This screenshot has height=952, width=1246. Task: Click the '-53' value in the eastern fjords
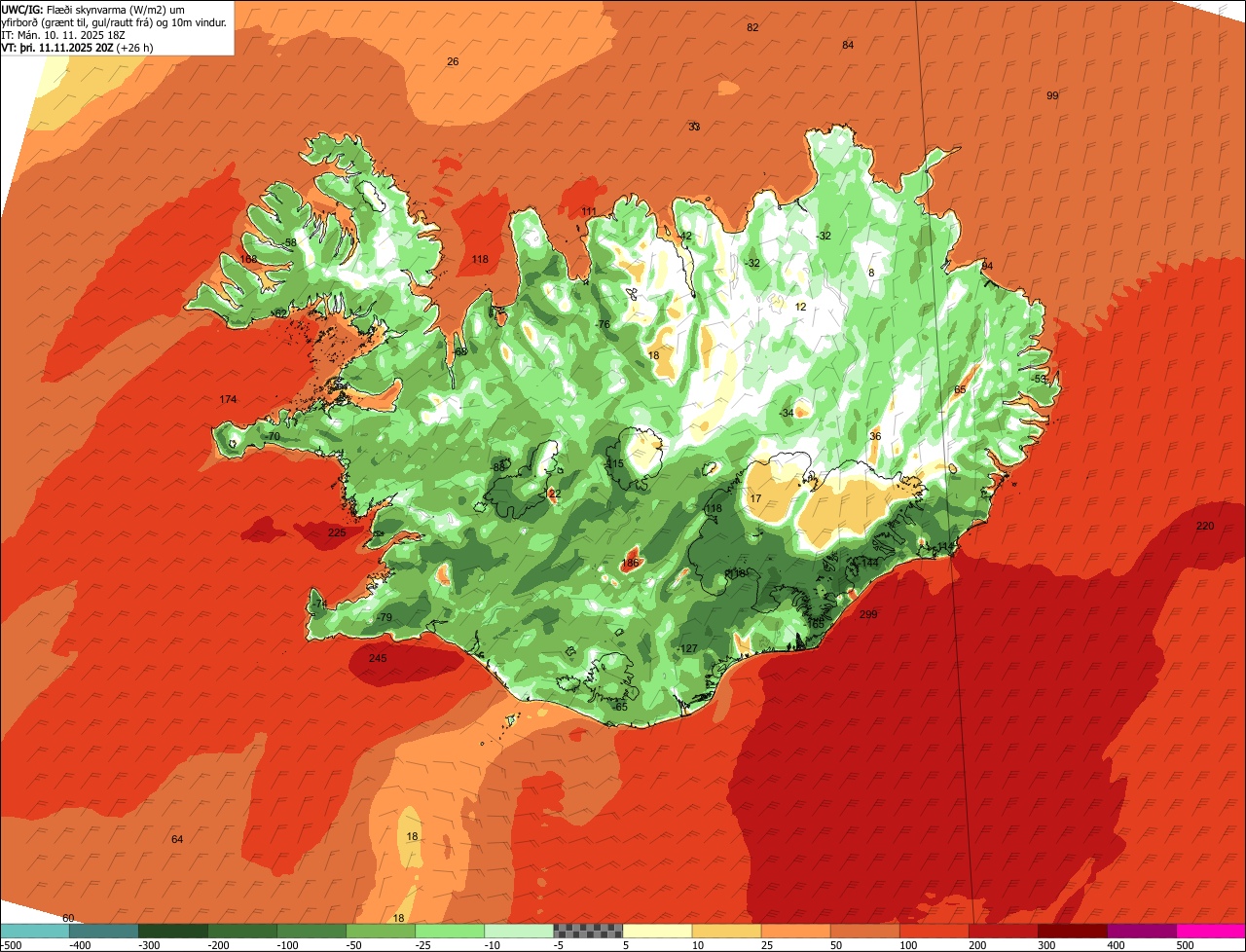[x=1039, y=379]
